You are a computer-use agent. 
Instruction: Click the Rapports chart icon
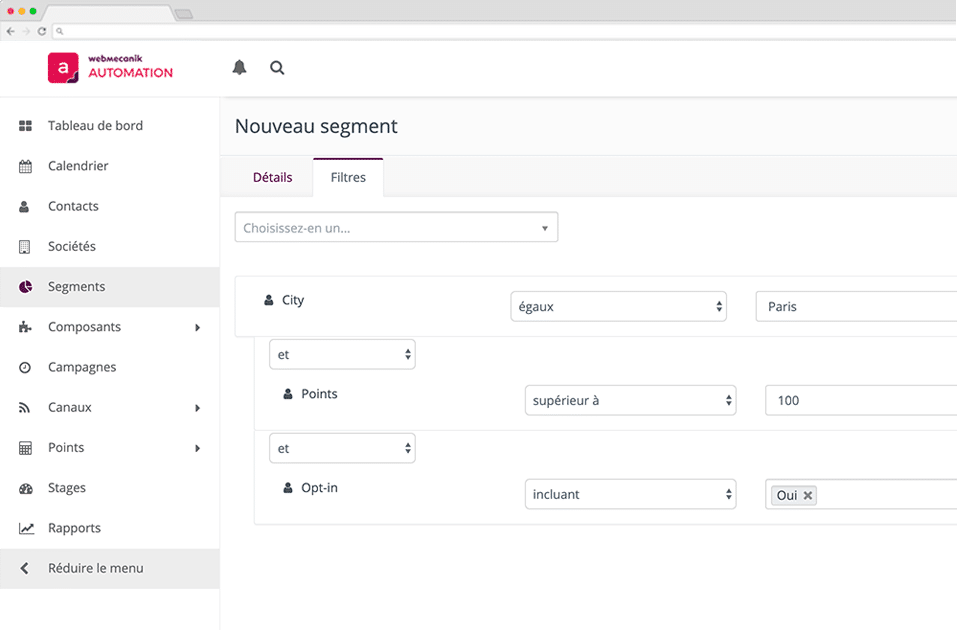point(26,528)
